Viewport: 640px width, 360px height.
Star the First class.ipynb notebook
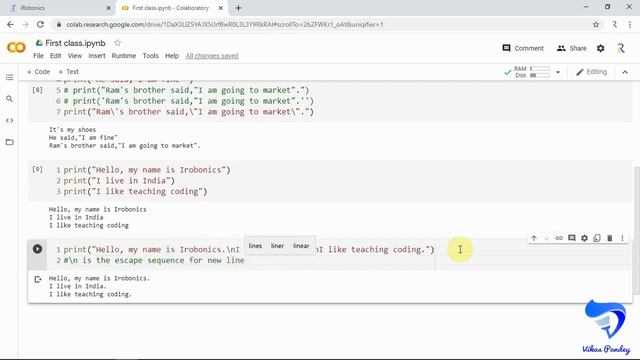click(x=118, y=43)
